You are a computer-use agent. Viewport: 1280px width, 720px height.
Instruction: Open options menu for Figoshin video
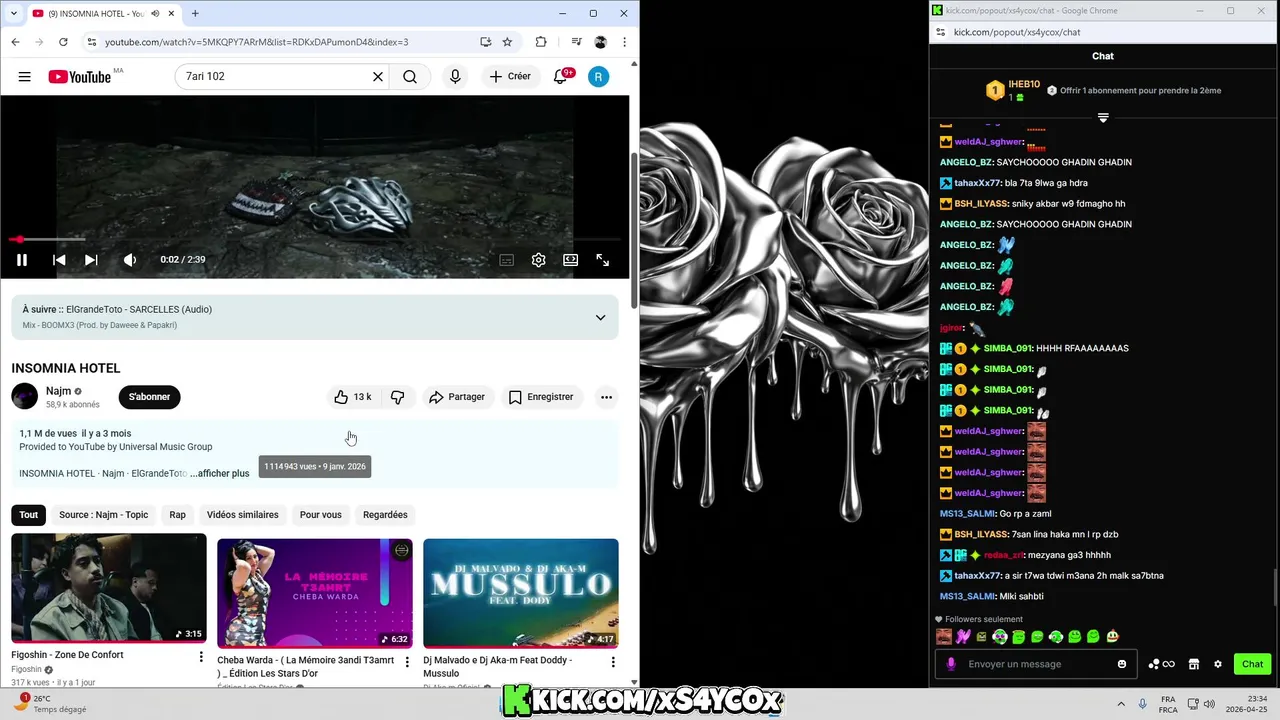201,657
